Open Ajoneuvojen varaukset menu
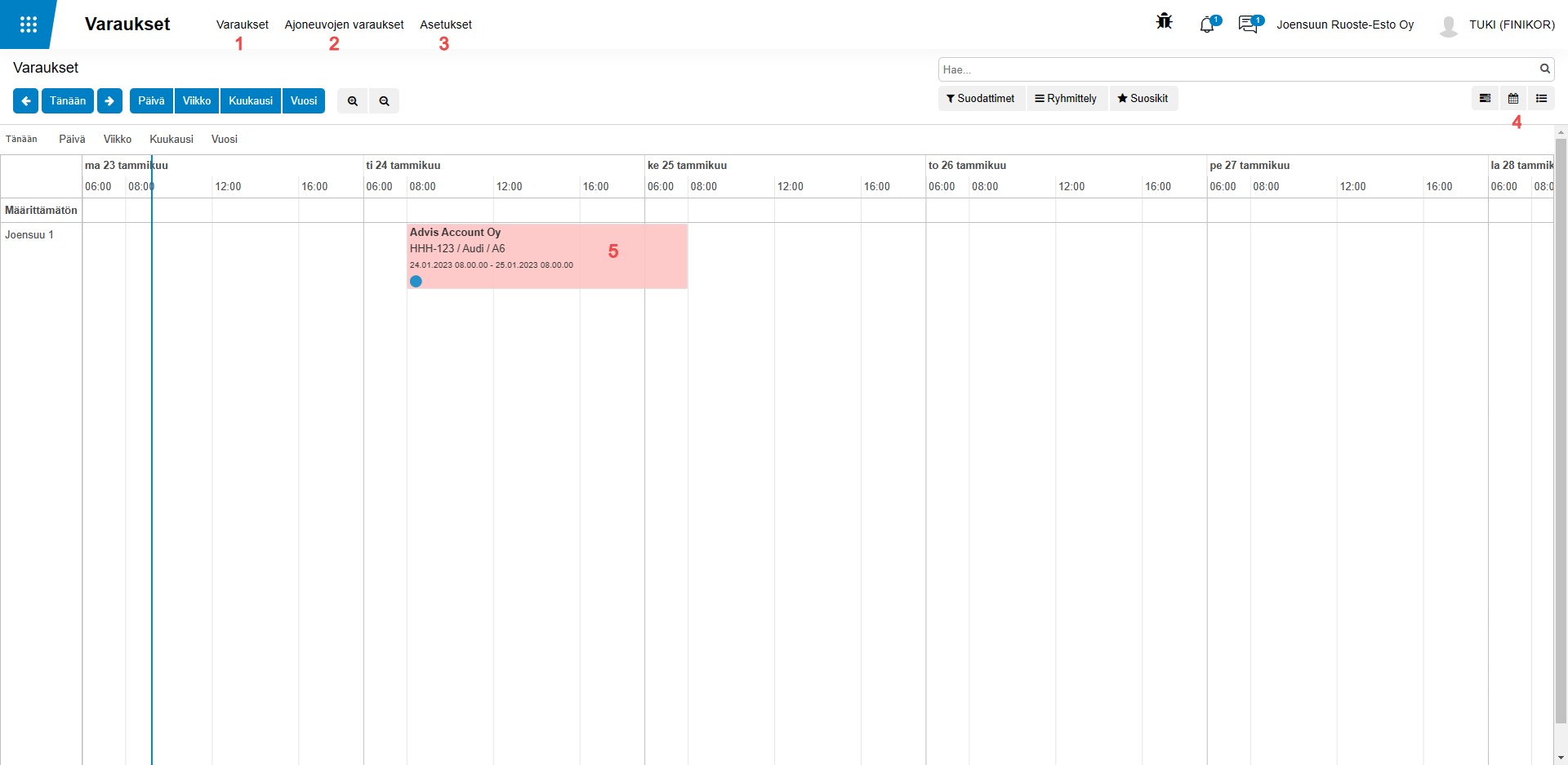Image resolution: width=1568 pixels, height=765 pixels. point(344,24)
